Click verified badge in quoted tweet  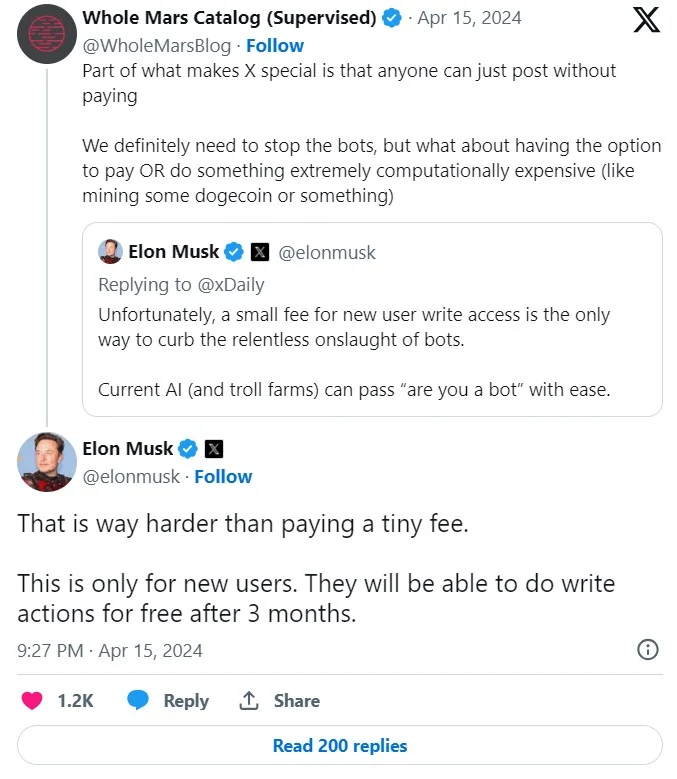pyautogui.click(x=233, y=252)
